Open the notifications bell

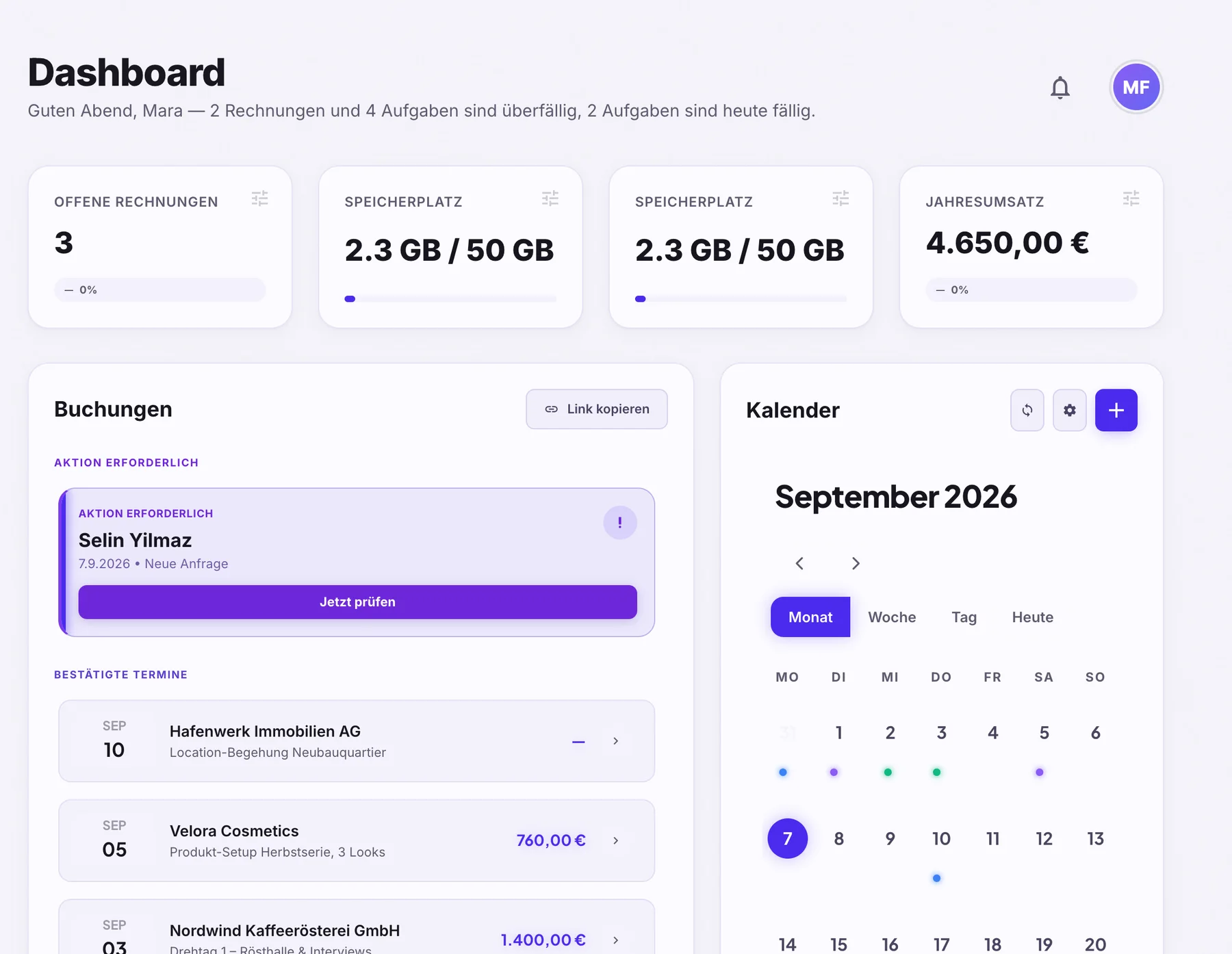pyautogui.click(x=1060, y=88)
